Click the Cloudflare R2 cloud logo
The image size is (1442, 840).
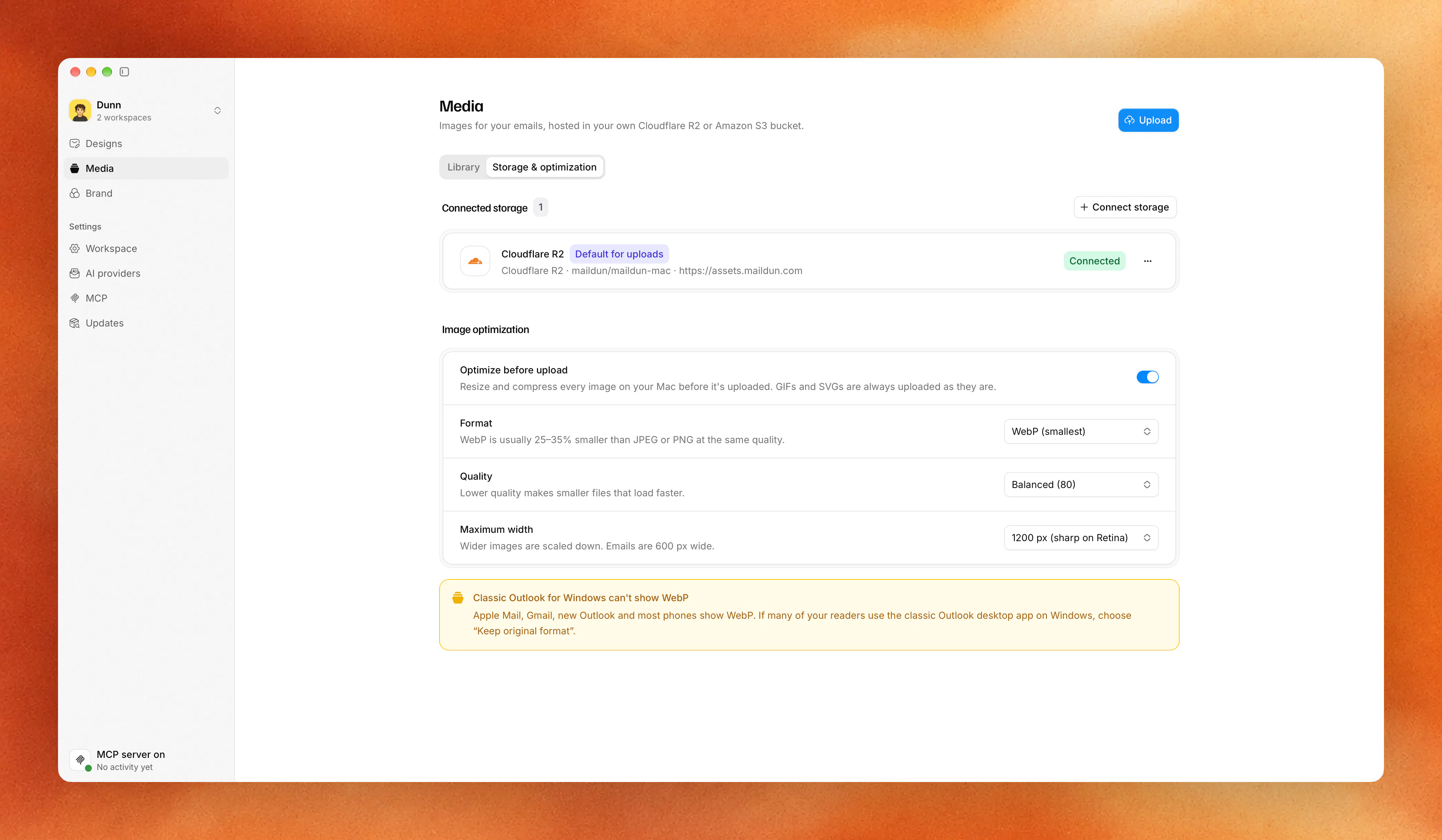click(x=475, y=261)
